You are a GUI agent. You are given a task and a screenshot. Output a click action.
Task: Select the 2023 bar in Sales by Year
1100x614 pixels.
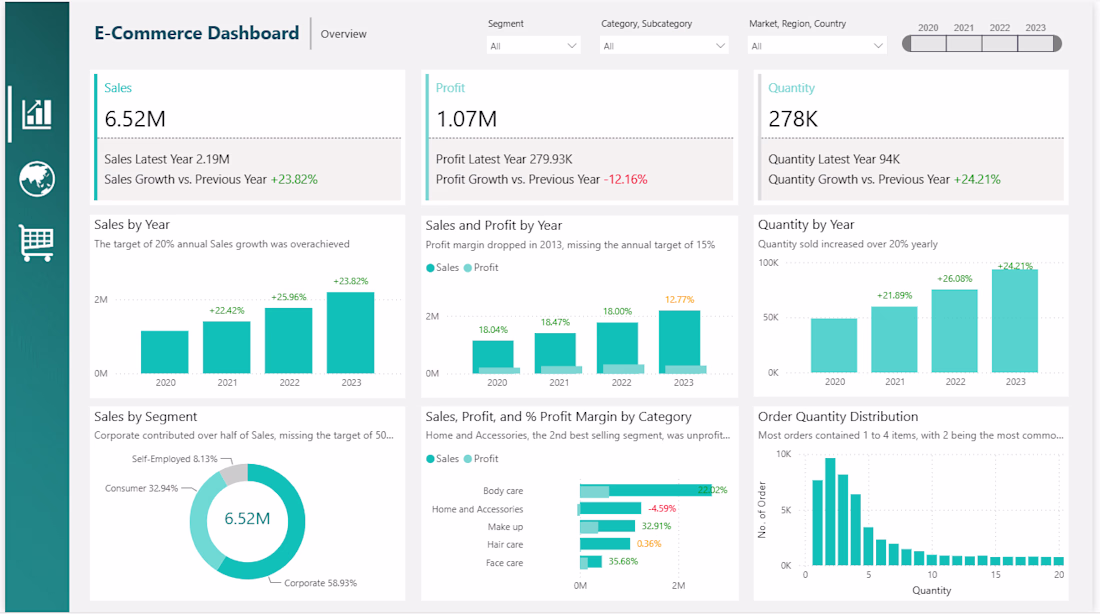tap(350, 333)
